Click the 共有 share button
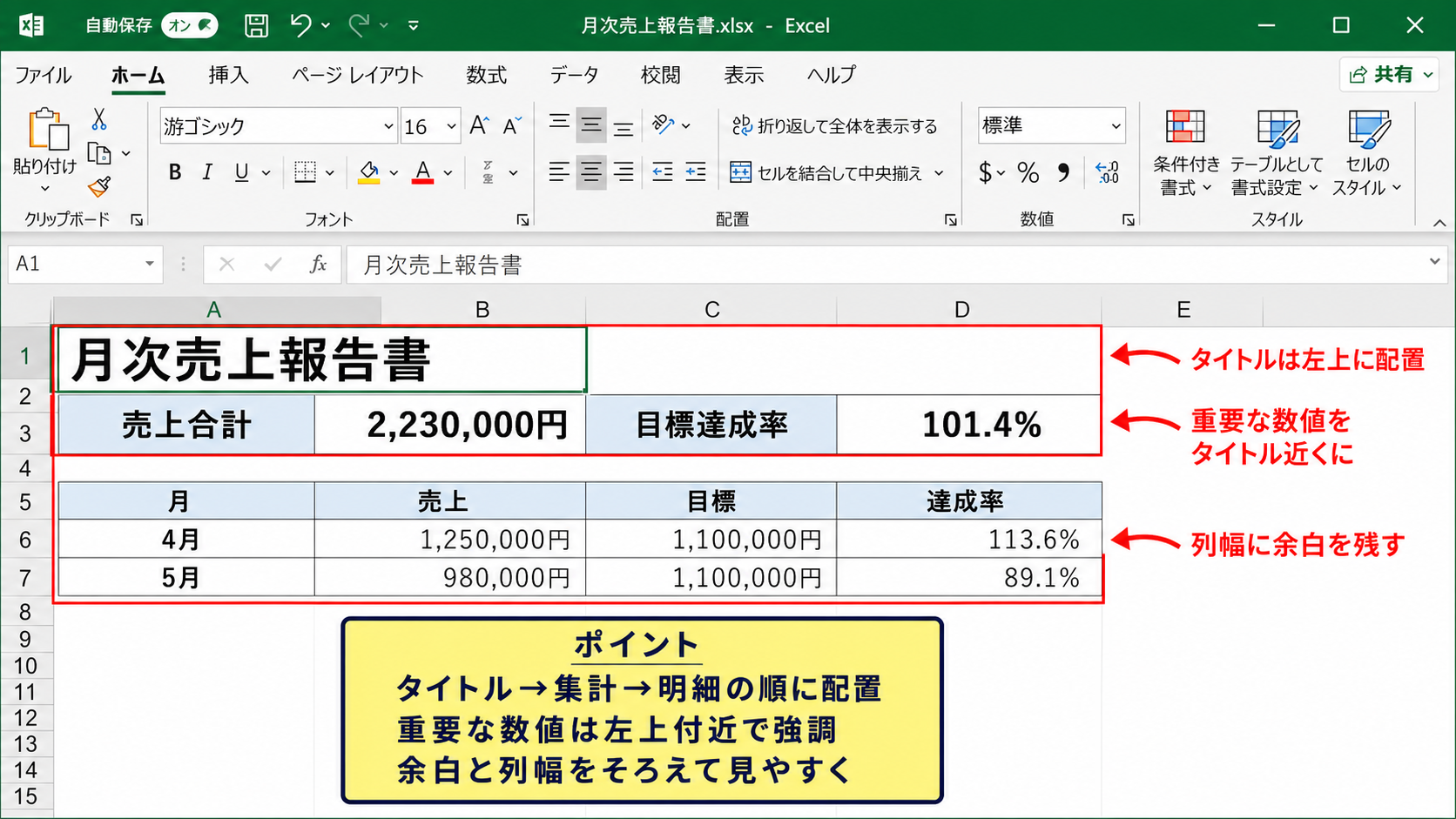Viewport: 1456px width, 819px height. tap(1391, 75)
